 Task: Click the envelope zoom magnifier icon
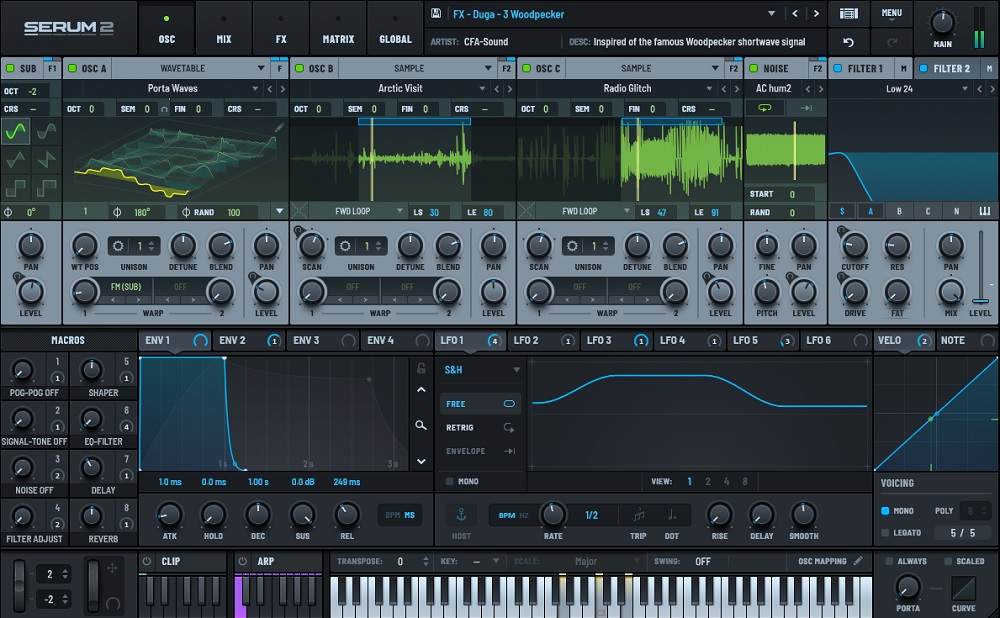click(421, 425)
